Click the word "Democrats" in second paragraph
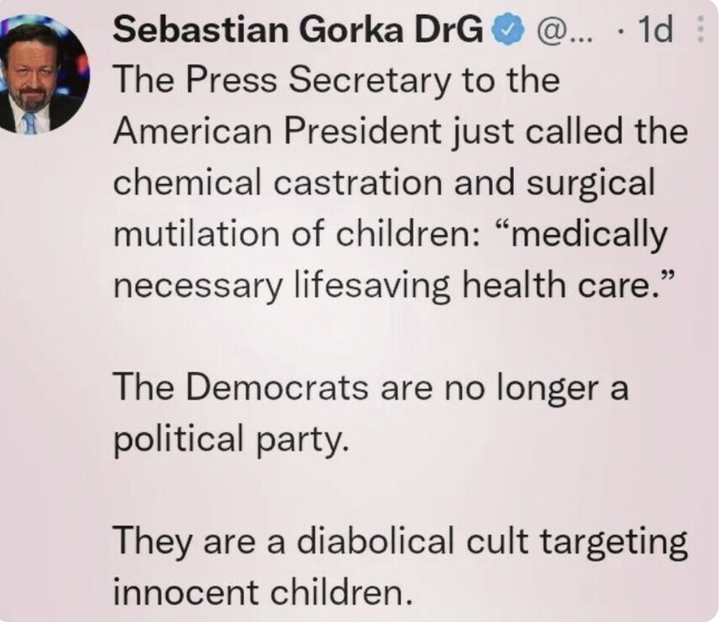 click(x=276, y=387)
